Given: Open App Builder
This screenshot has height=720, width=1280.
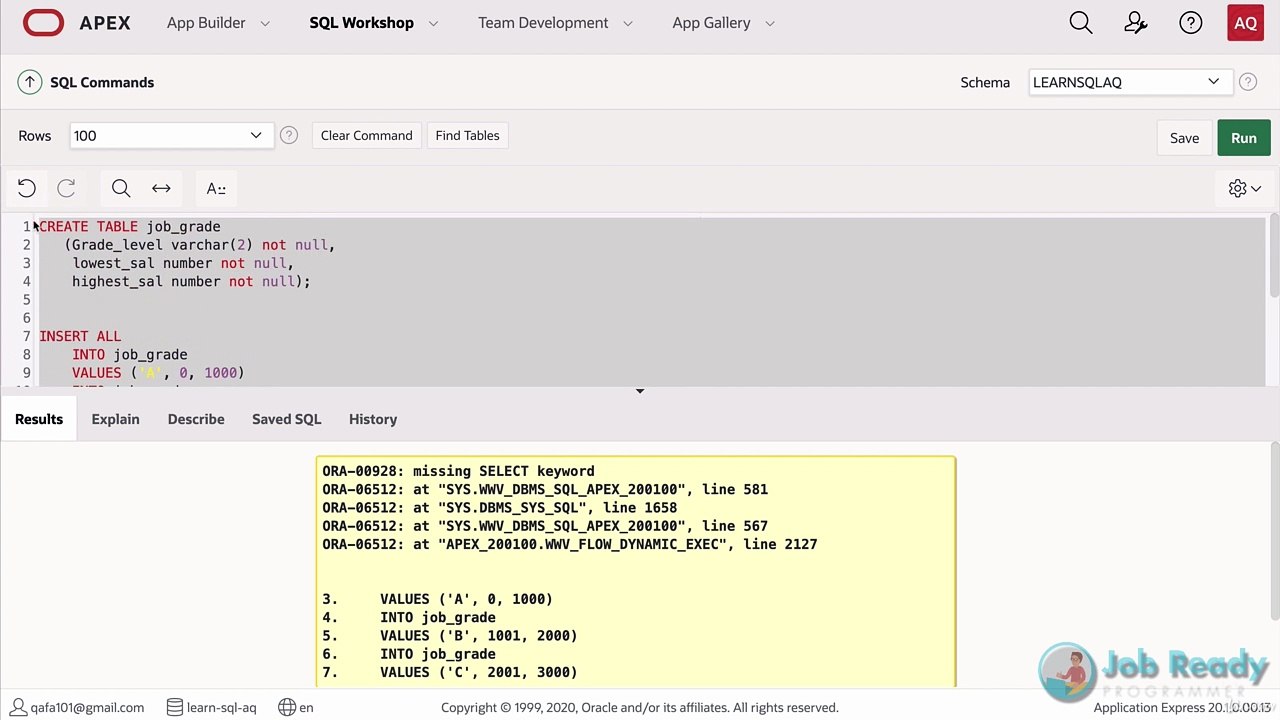Looking at the screenshot, I should pyautogui.click(x=206, y=22).
